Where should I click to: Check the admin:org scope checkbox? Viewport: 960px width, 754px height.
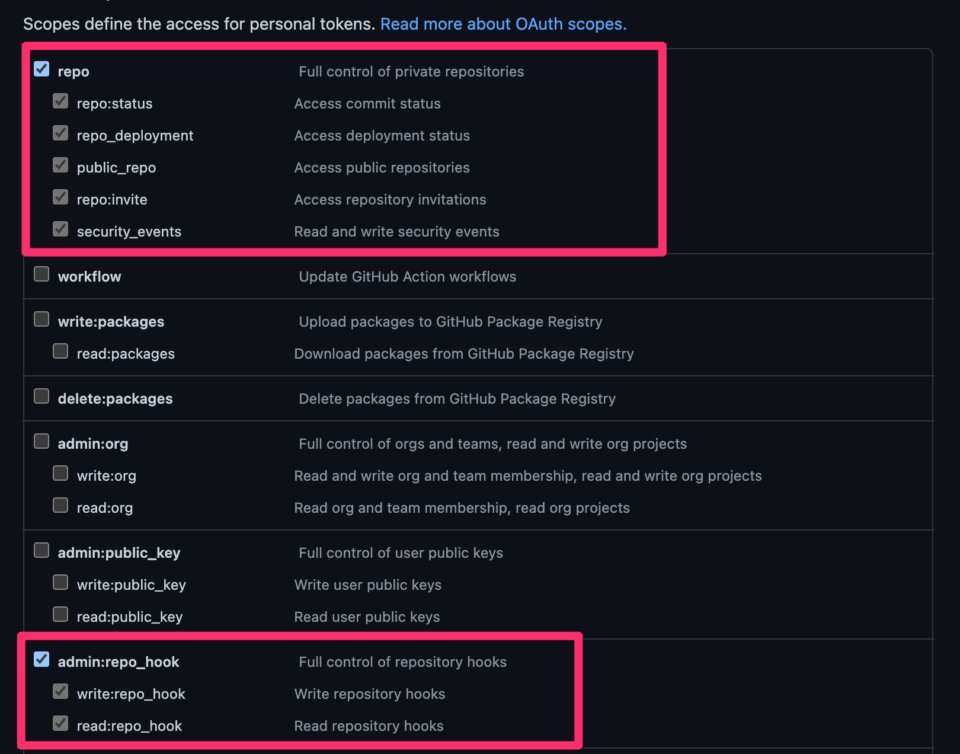click(x=42, y=441)
